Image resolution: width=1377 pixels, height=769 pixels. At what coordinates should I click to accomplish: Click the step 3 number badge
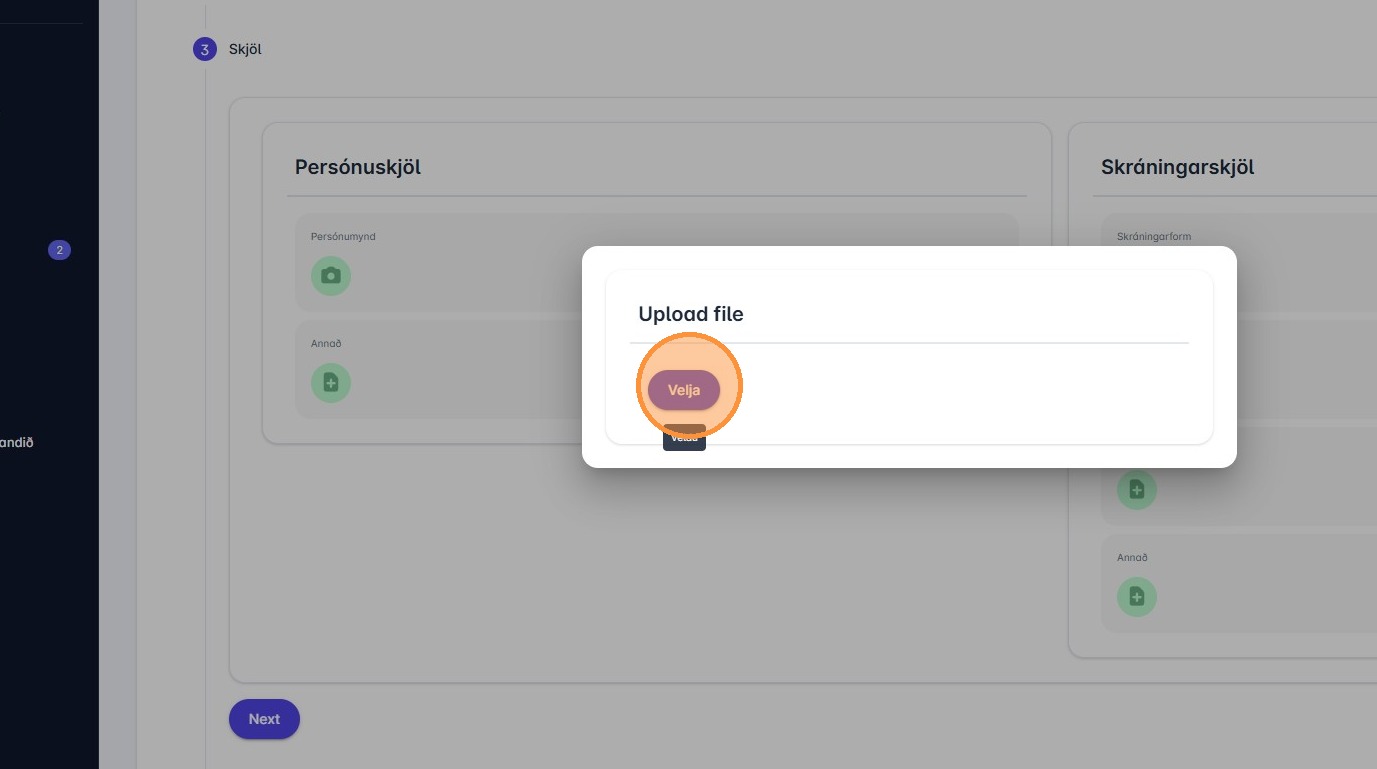tap(205, 49)
